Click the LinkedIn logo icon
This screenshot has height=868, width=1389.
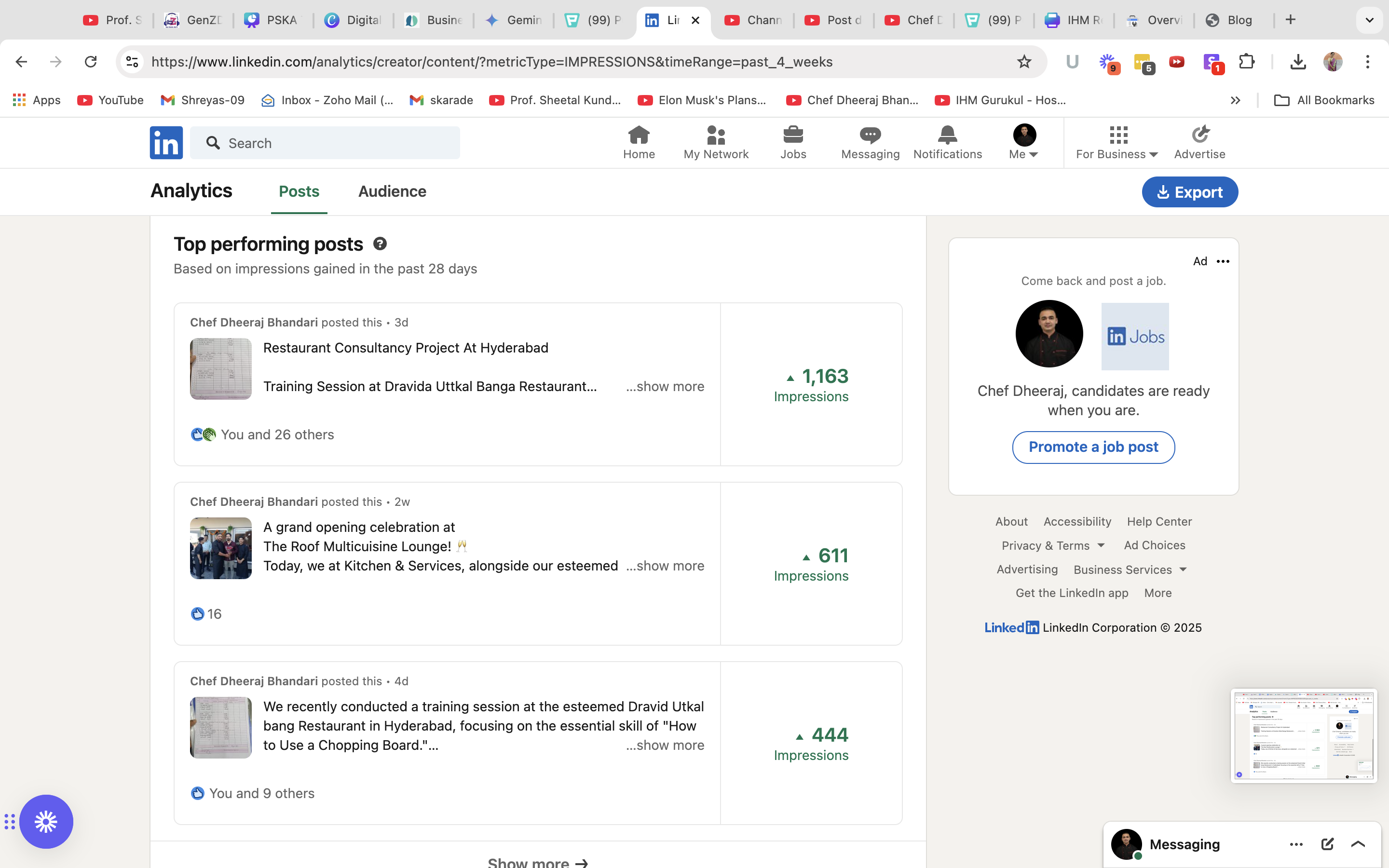(x=166, y=142)
